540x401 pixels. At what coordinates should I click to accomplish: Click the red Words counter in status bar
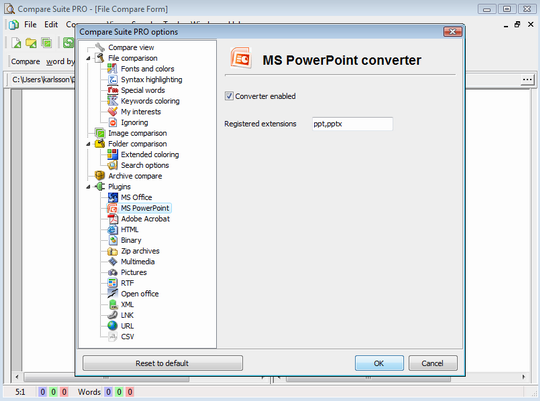pyautogui.click(x=130, y=392)
